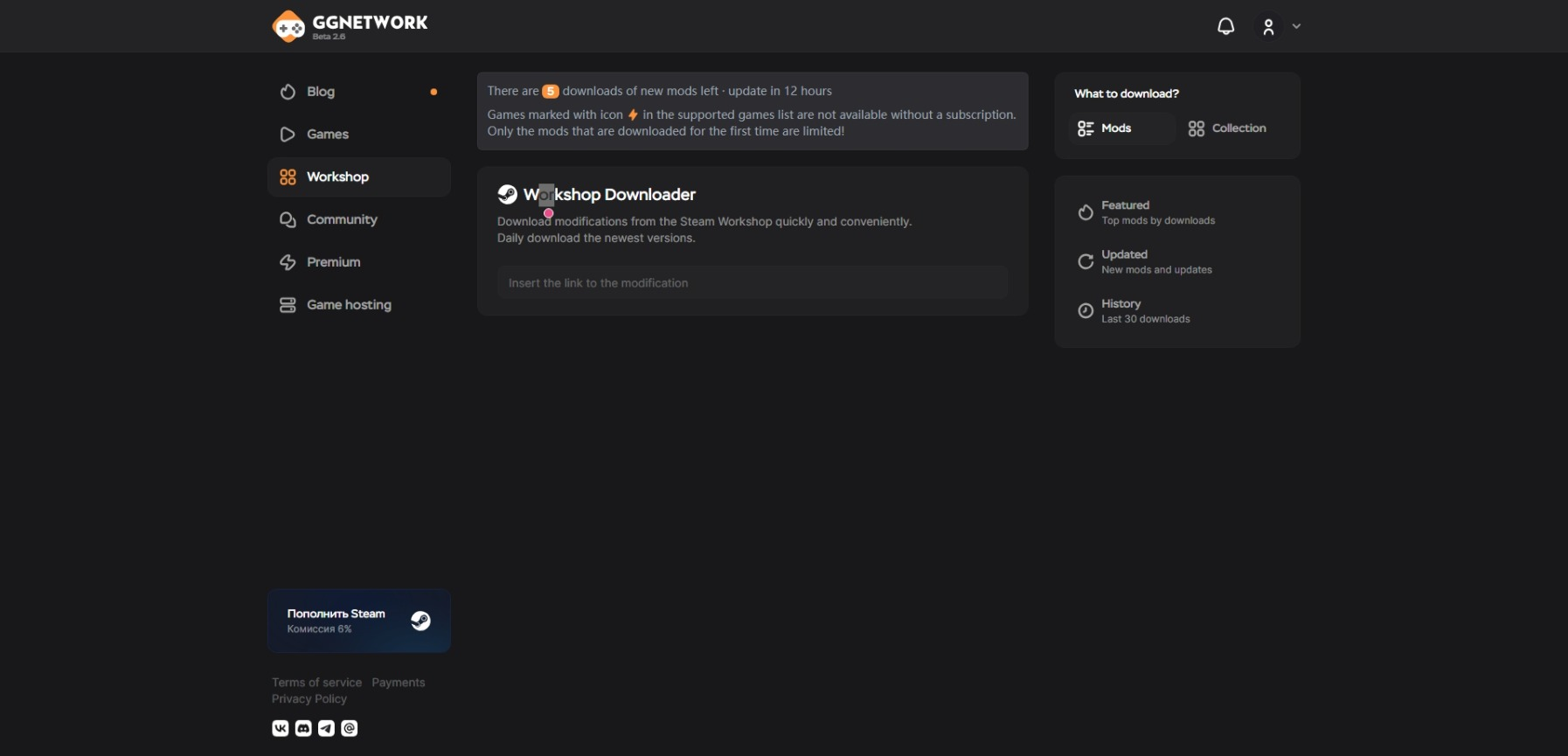The height and width of the screenshot is (756, 1568).
Task: Focus the modification link input field
Action: coord(753,283)
